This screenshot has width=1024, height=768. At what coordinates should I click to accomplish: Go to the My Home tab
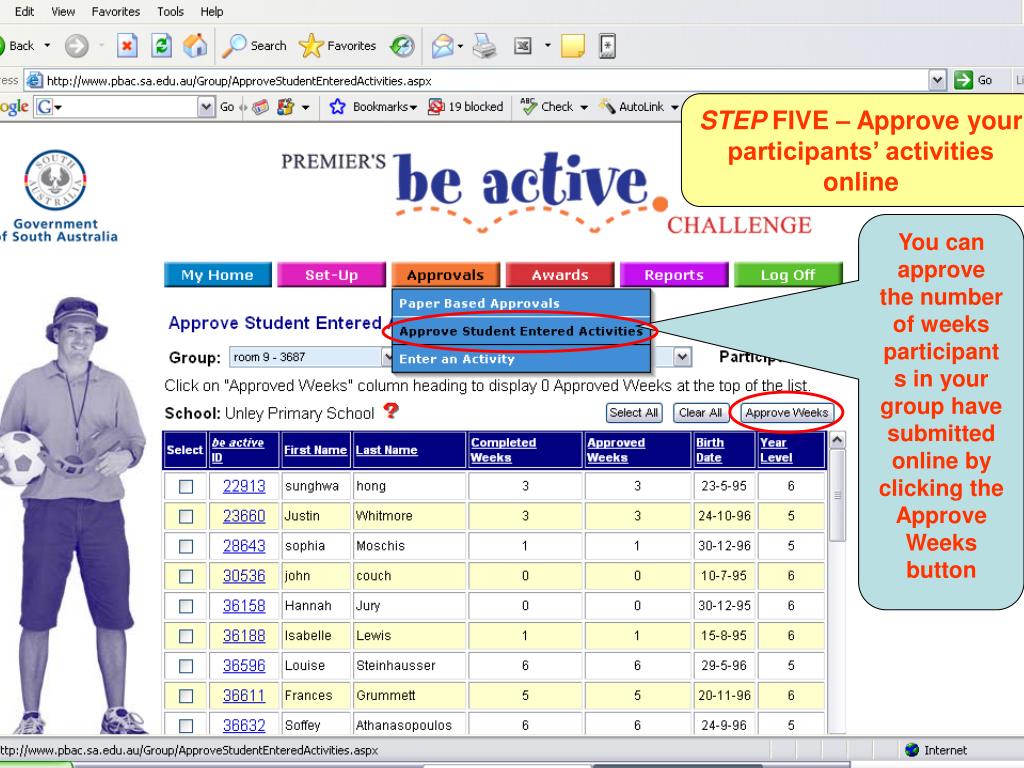[217, 275]
